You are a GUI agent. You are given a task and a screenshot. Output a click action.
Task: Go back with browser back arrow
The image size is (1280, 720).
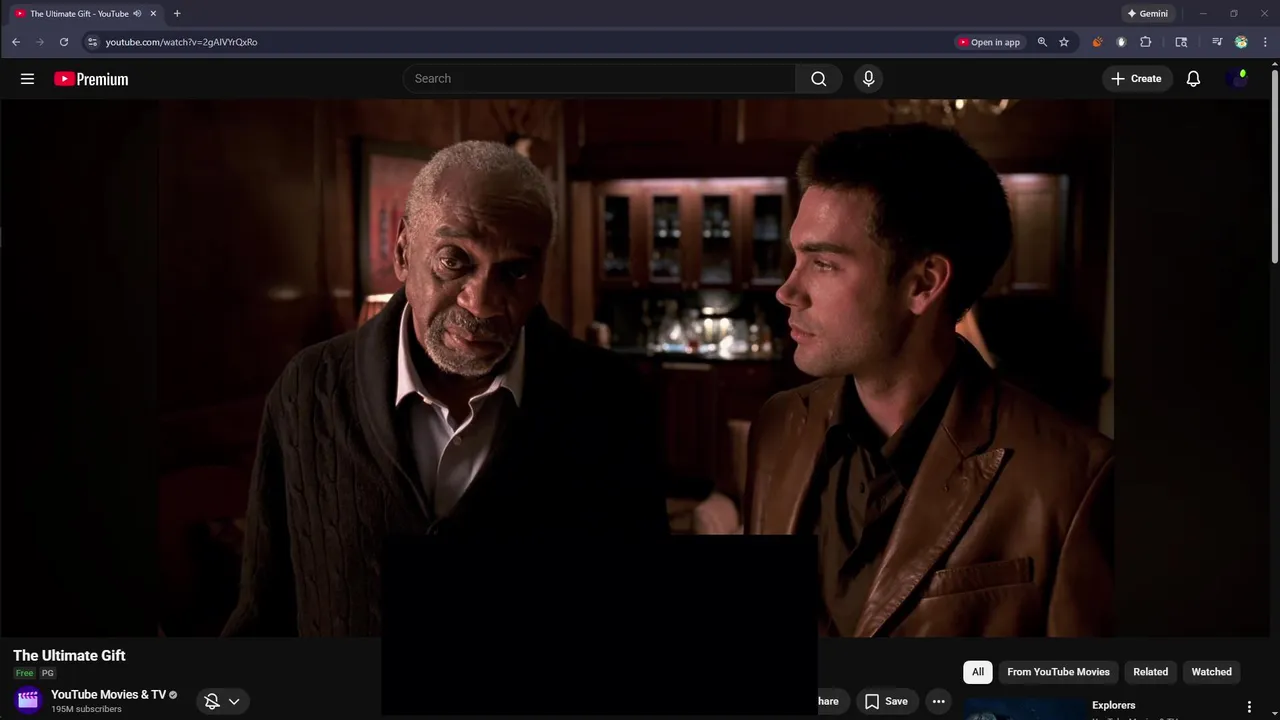(16, 42)
